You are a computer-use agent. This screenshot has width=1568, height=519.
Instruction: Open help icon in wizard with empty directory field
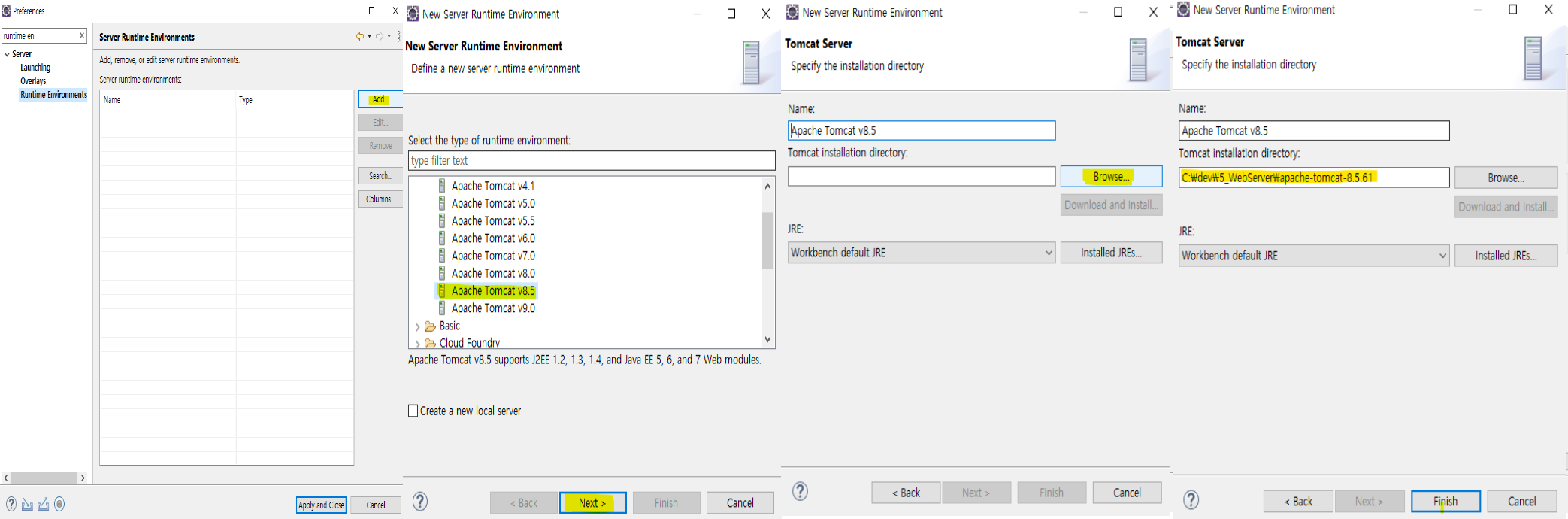(x=801, y=491)
